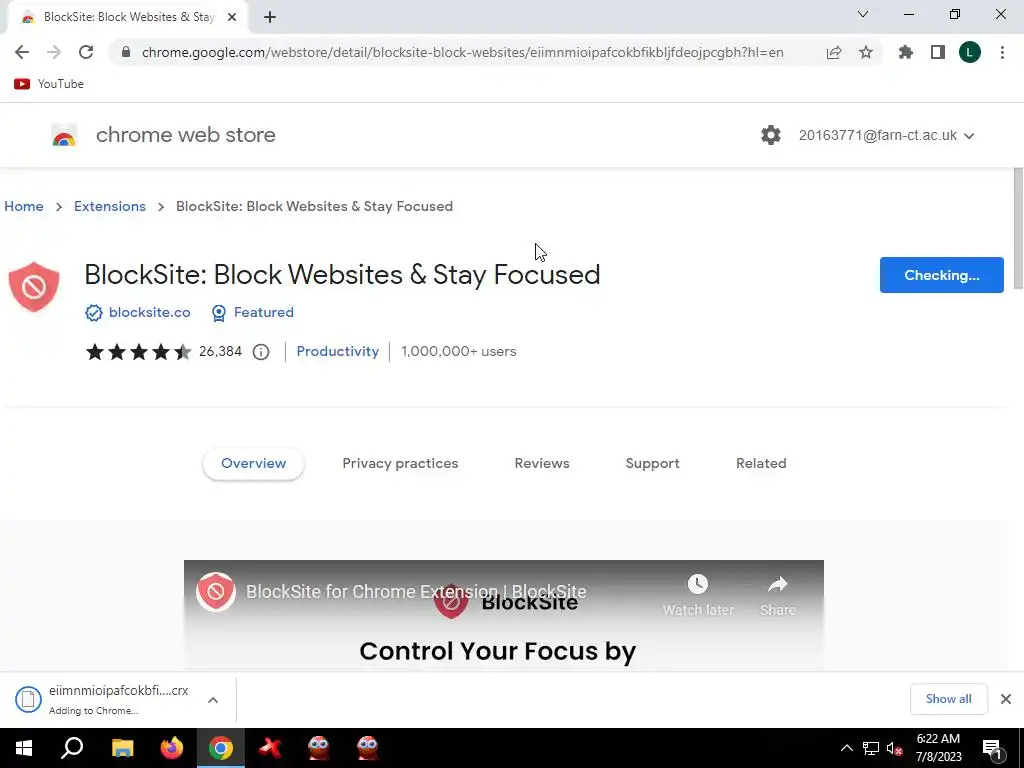Screen dimensions: 1024x768
Task: Go back to the previous page
Action: point(22,52)
